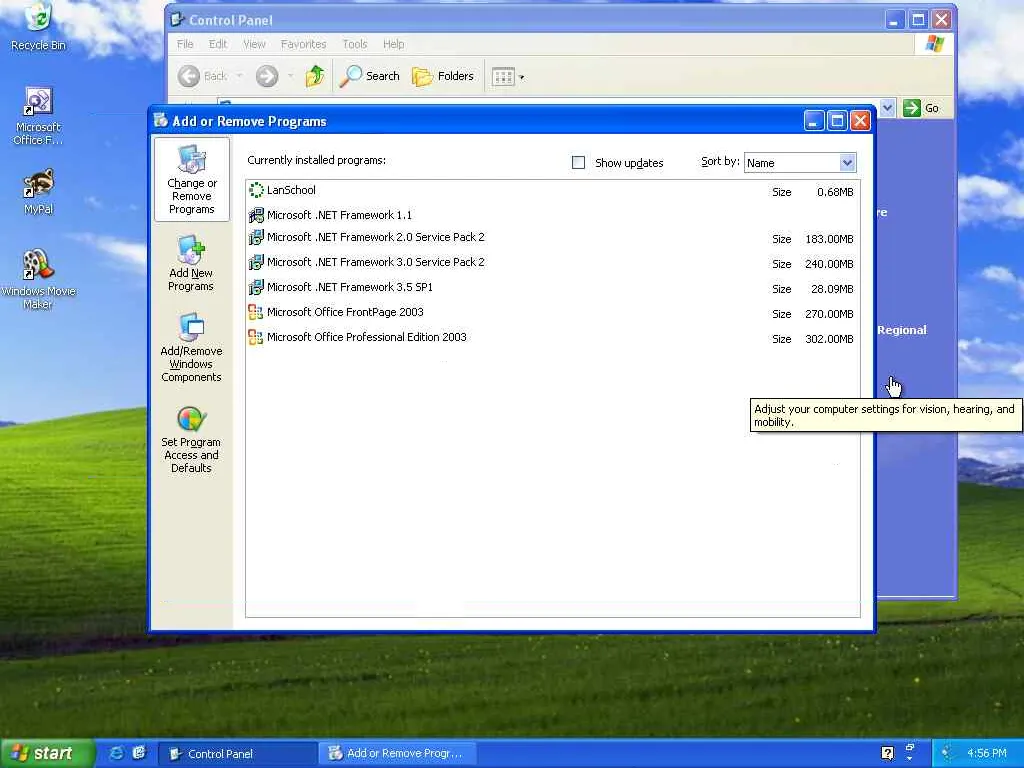Open the Edit menu in Control Panel
The height and width of the screenshot is (768, 1024).
click(217, 44)
